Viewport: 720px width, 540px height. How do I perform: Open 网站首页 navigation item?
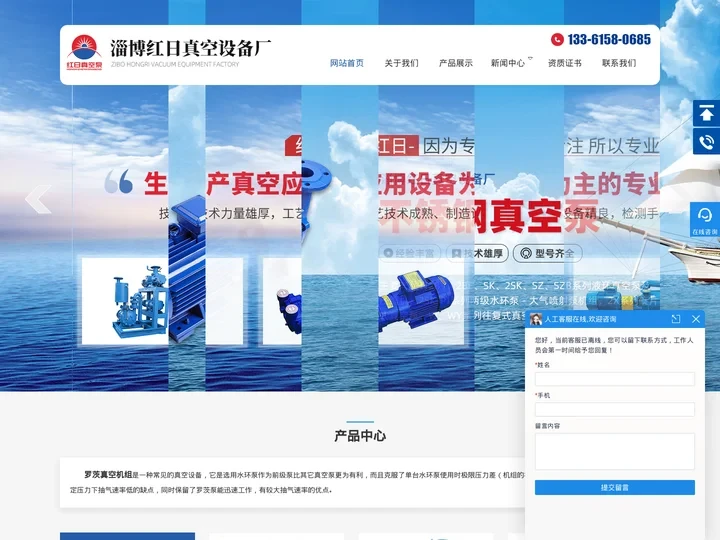tap(347, 63)
